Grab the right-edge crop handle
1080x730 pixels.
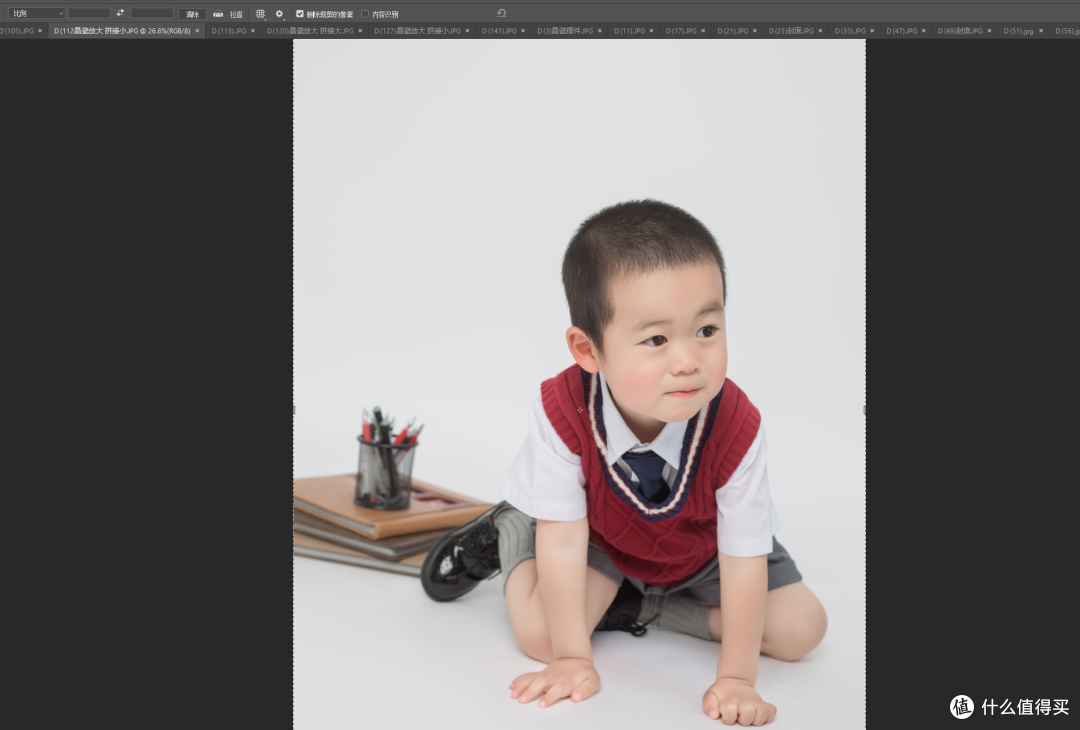(x=865, y=410)
